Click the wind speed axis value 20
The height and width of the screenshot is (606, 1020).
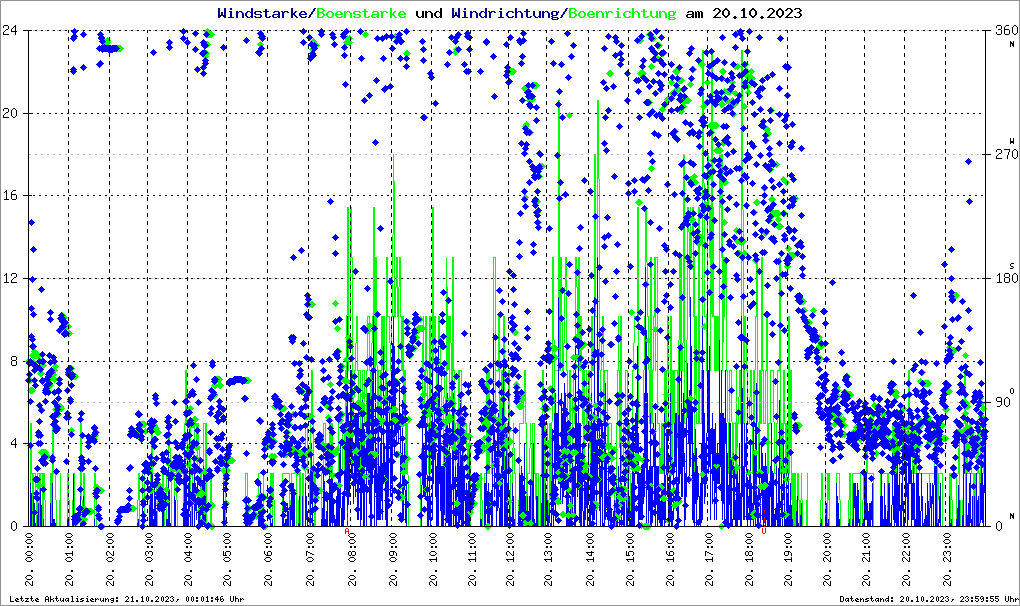point(10,113)
